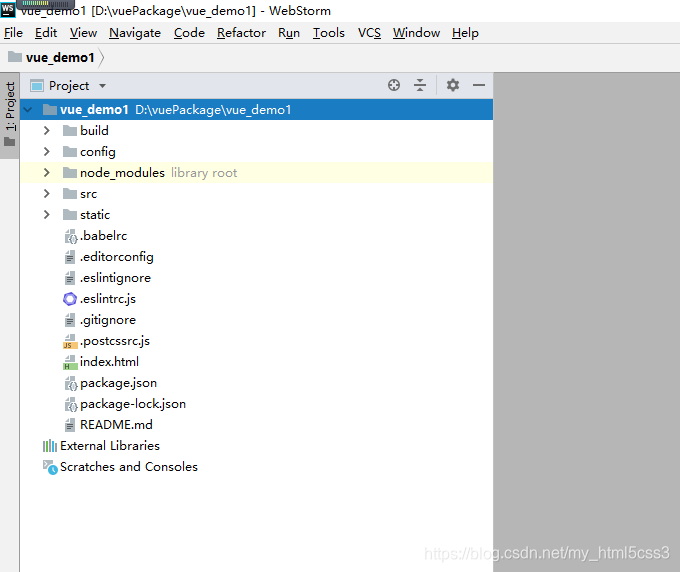
Task: Click the node_modules folder icon
Action: (70, 173)
